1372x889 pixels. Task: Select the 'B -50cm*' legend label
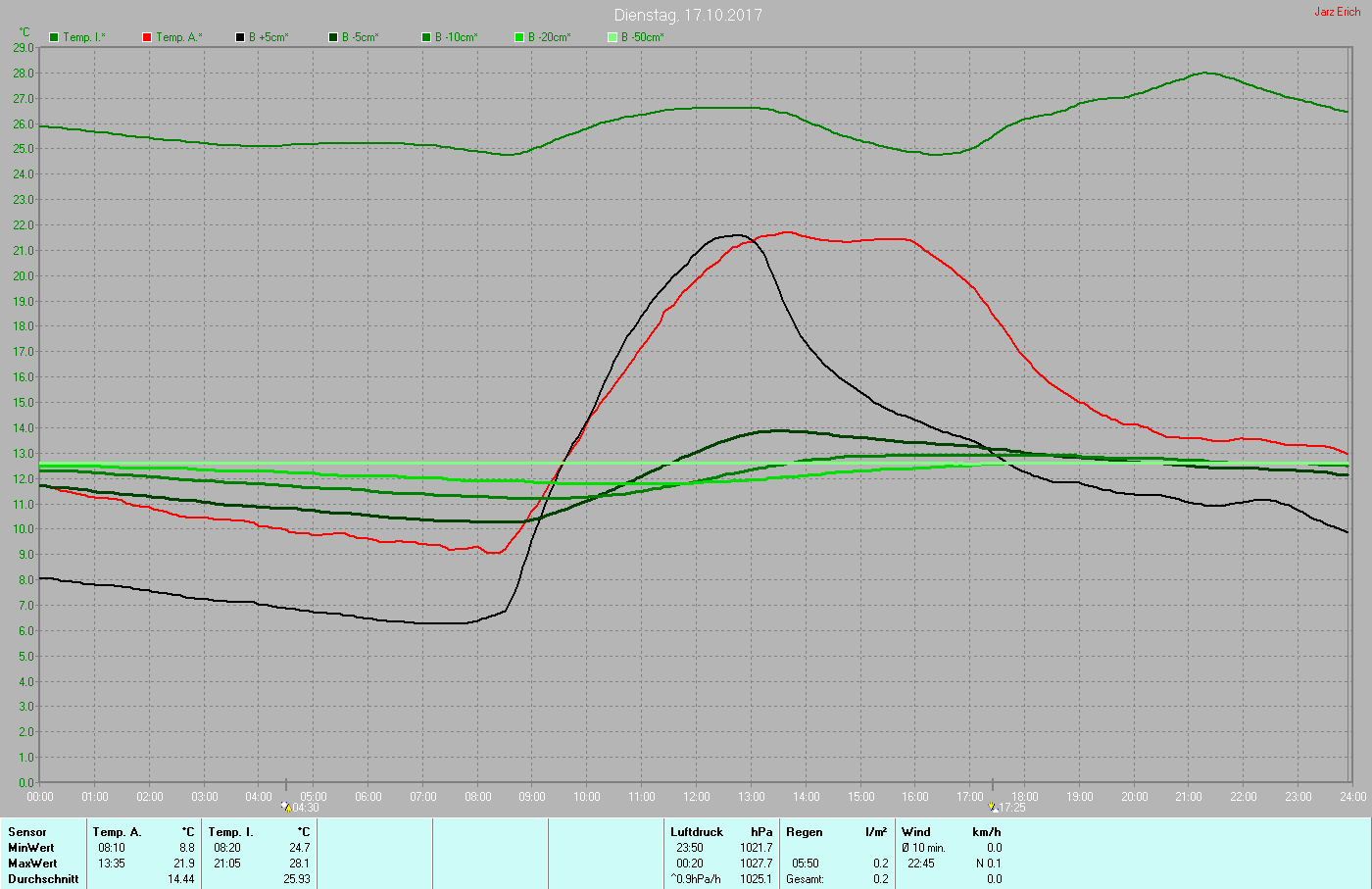[643, 37]
